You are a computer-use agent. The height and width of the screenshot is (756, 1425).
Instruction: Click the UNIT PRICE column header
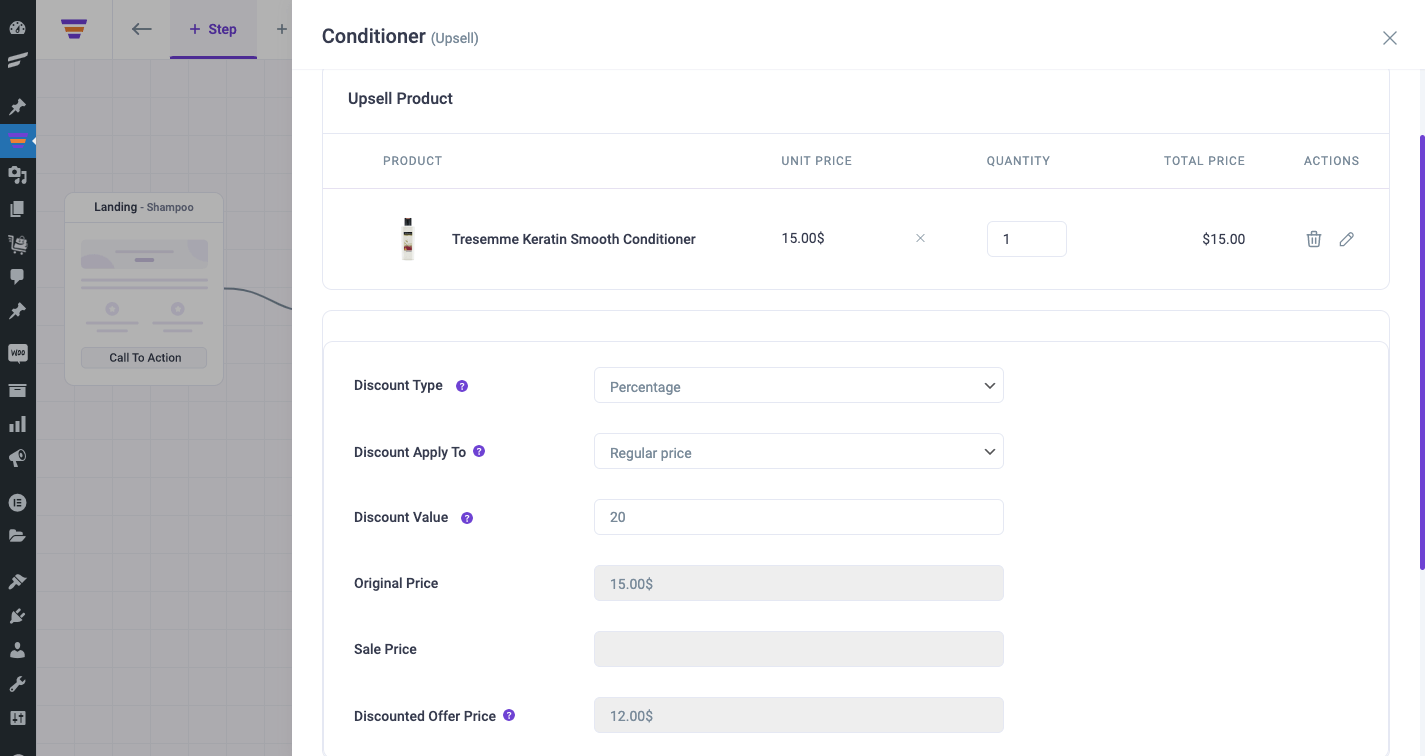click(817, 161)
